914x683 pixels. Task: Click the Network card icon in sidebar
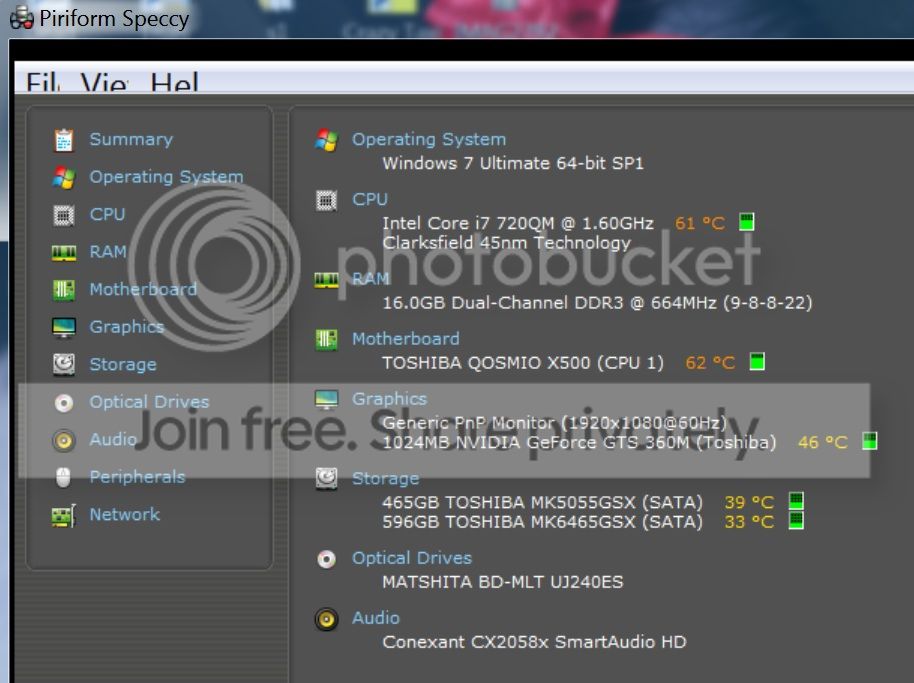point(64,516)
